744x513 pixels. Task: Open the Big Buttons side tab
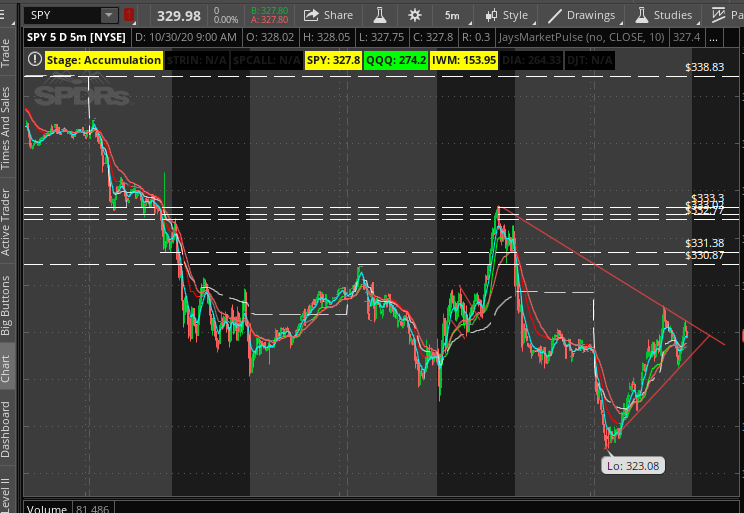click(x=5, y=305)
